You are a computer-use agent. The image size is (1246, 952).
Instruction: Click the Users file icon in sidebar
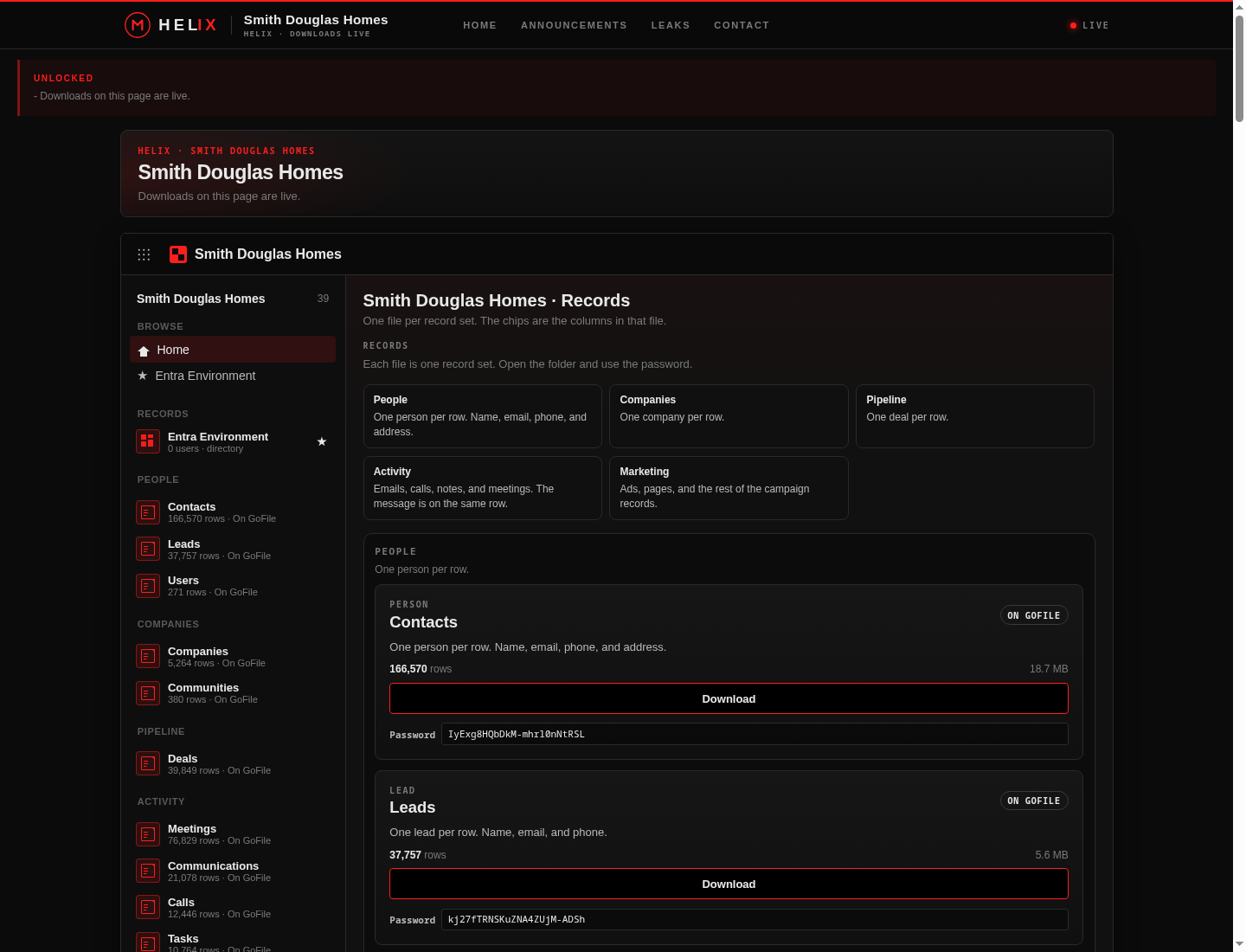(x=148, y=586)
